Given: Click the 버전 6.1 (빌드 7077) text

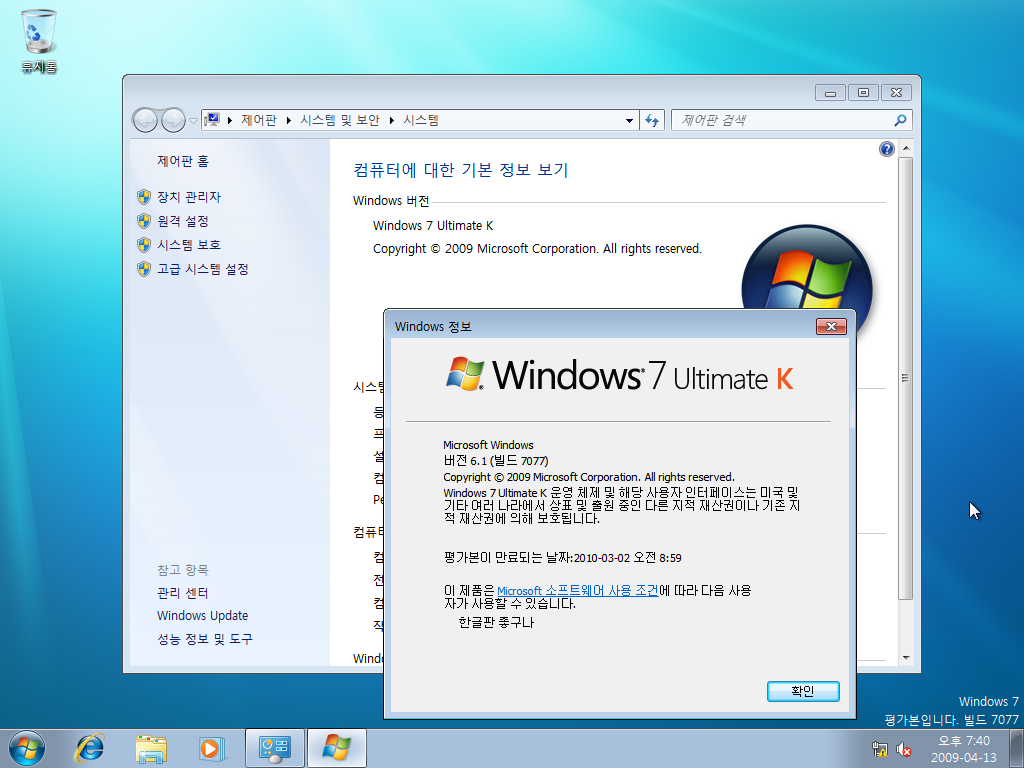Looking at the screenshot, I should click(496, 460).
